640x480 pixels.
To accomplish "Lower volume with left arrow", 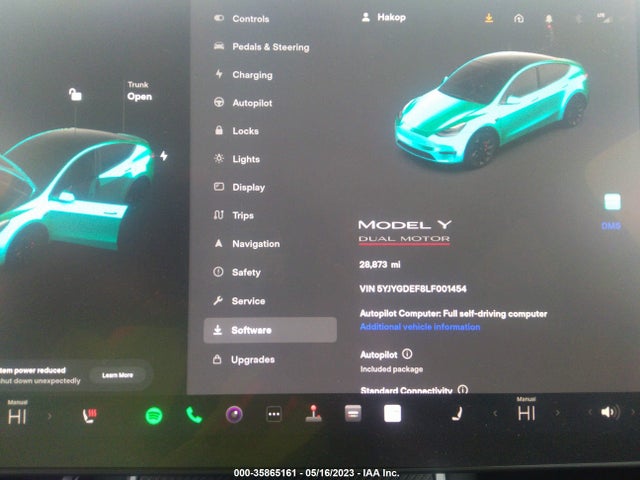I will [x=590, y=412].
